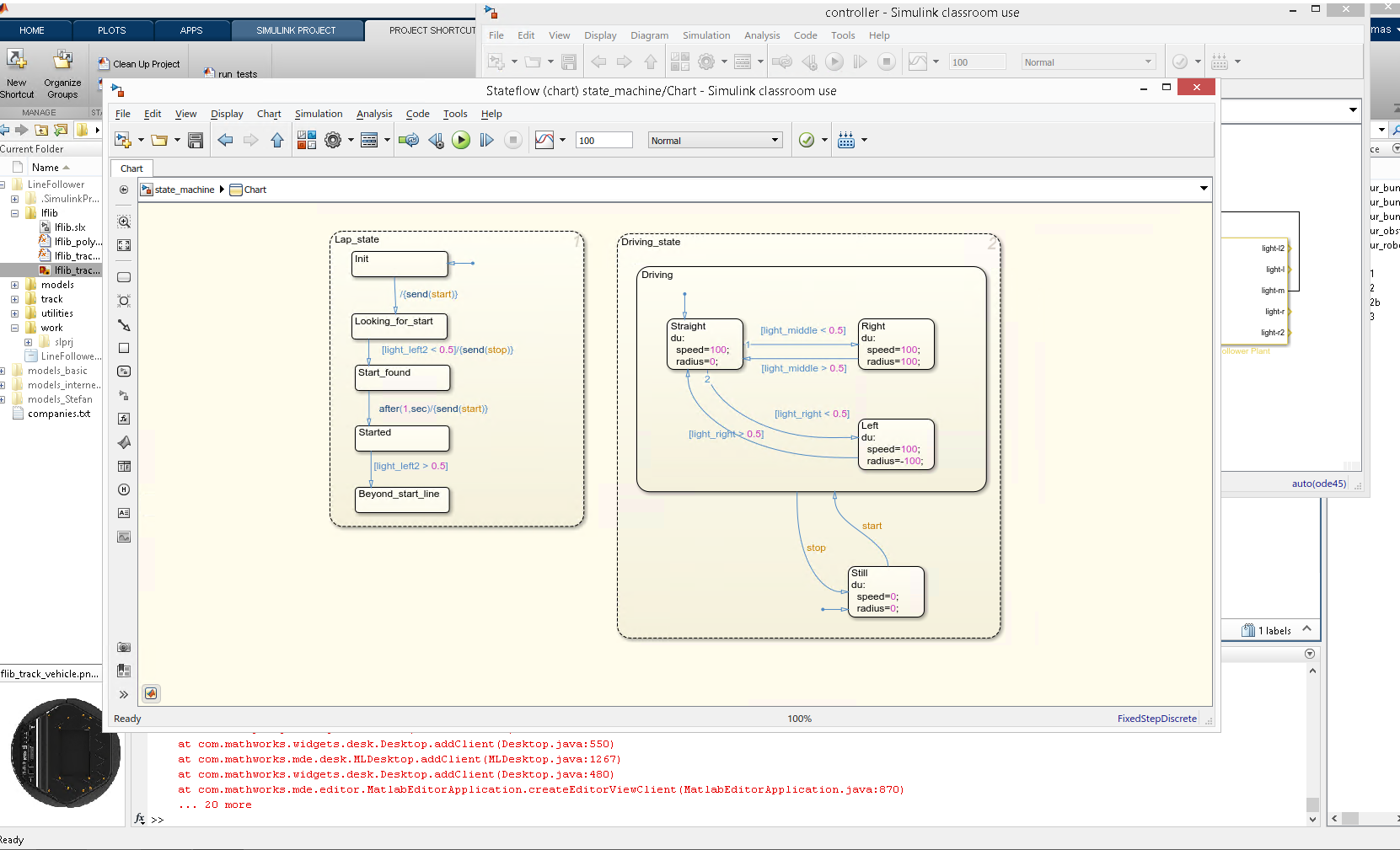Click Organize Groups button
This screenshot has height=850, width=1400.
coord(62,74)
